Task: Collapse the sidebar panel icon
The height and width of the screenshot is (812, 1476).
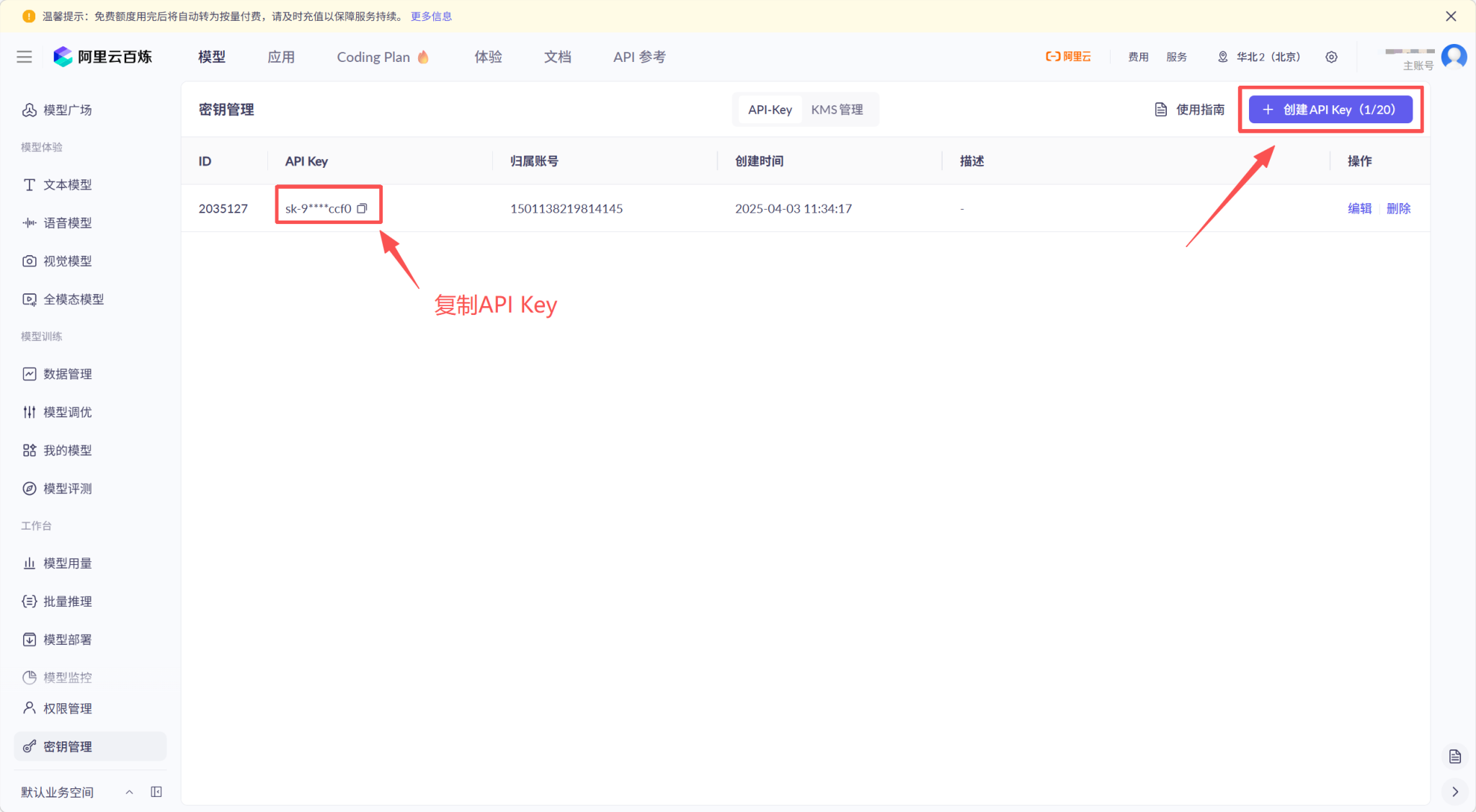Action: coord(156,792)
